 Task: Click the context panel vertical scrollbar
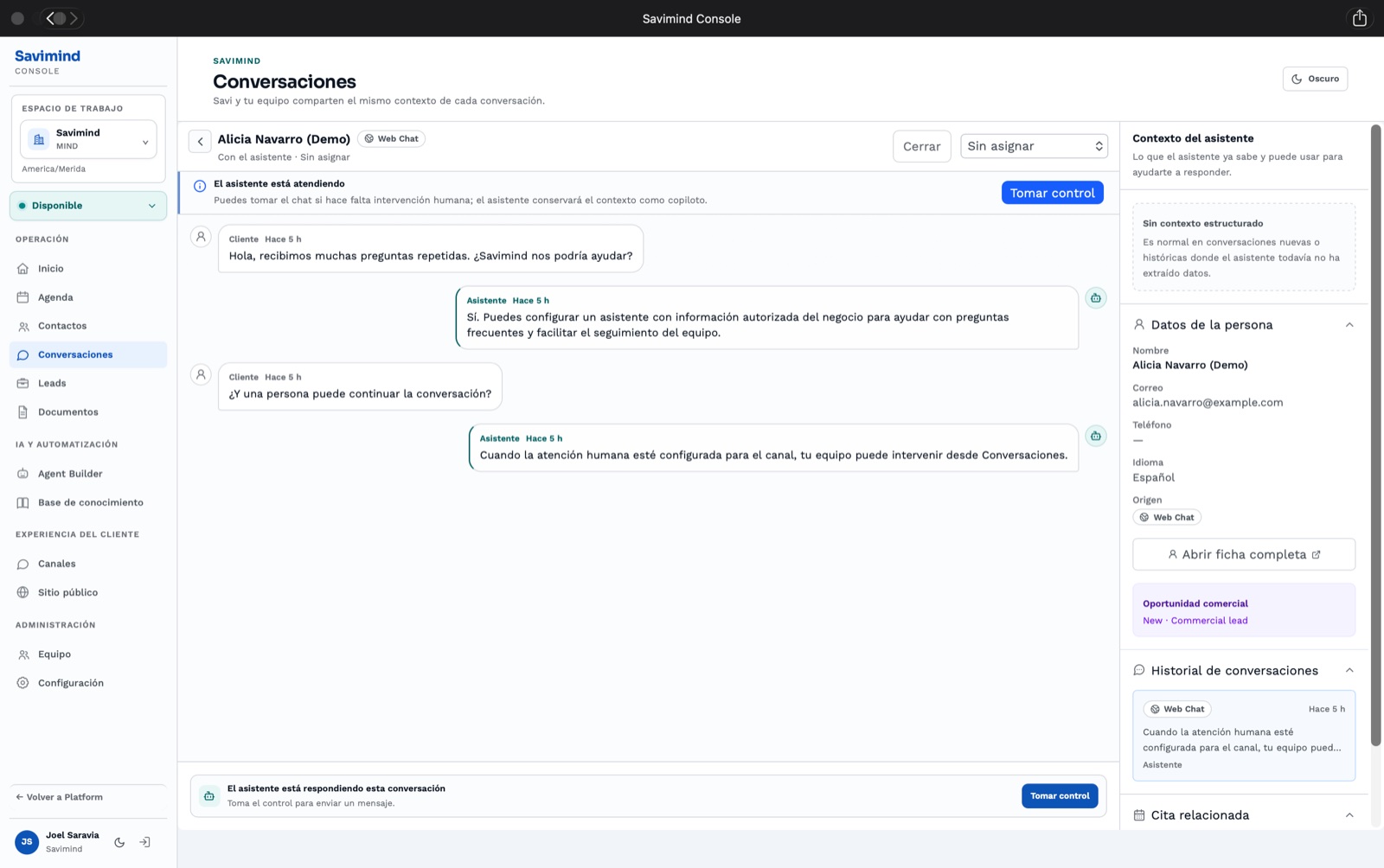(1376, 435)
